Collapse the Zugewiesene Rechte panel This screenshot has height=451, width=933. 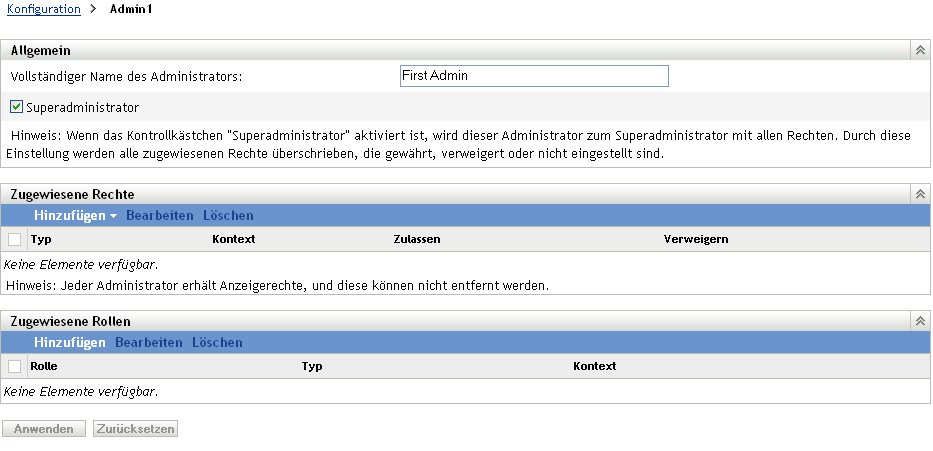[918, 194]
